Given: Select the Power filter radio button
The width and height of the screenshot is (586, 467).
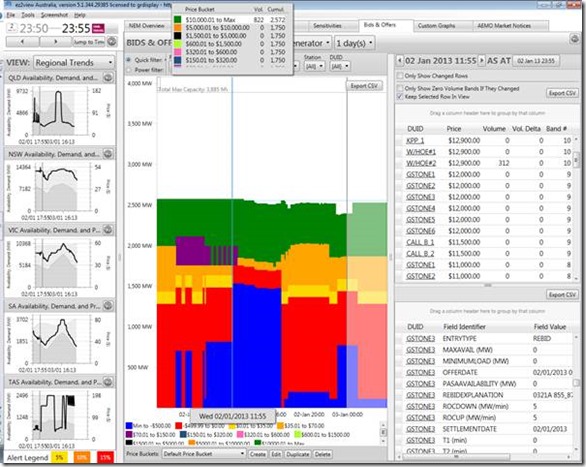Looking at the screenshot, I should [x=129, y=70].
